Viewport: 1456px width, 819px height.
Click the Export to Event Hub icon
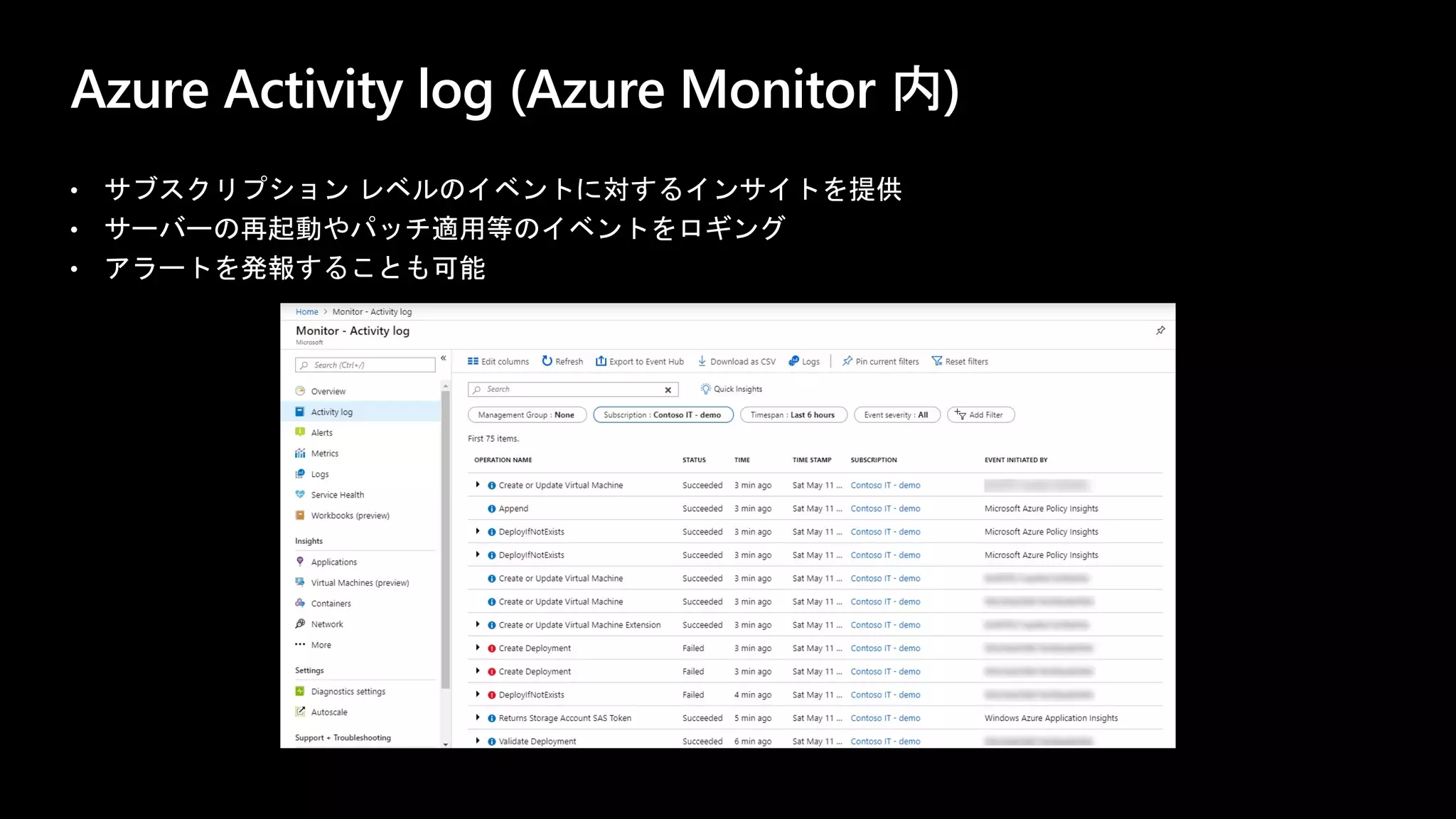click(x=601, y=361)
